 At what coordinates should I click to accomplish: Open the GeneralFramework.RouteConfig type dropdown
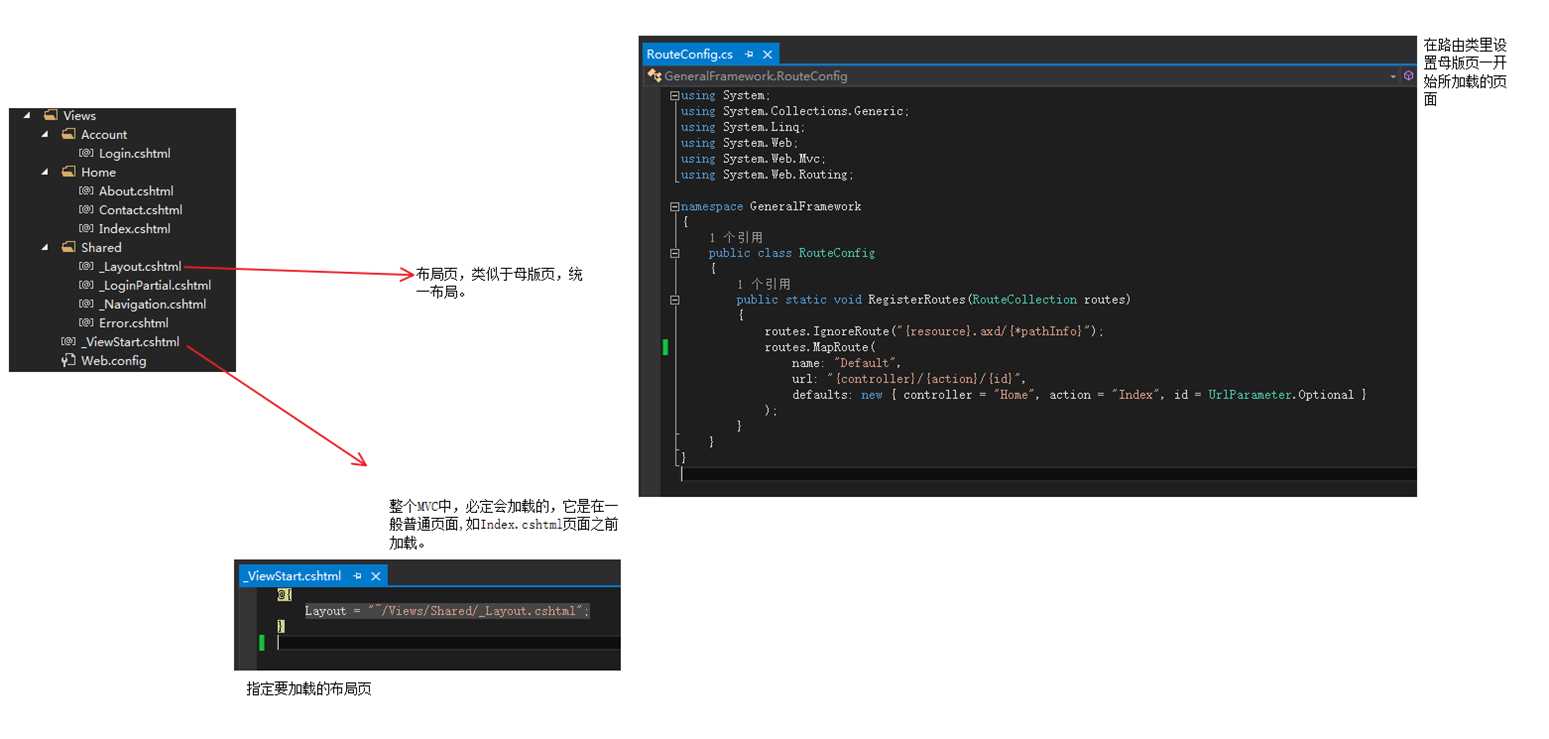coord(1024,76)
